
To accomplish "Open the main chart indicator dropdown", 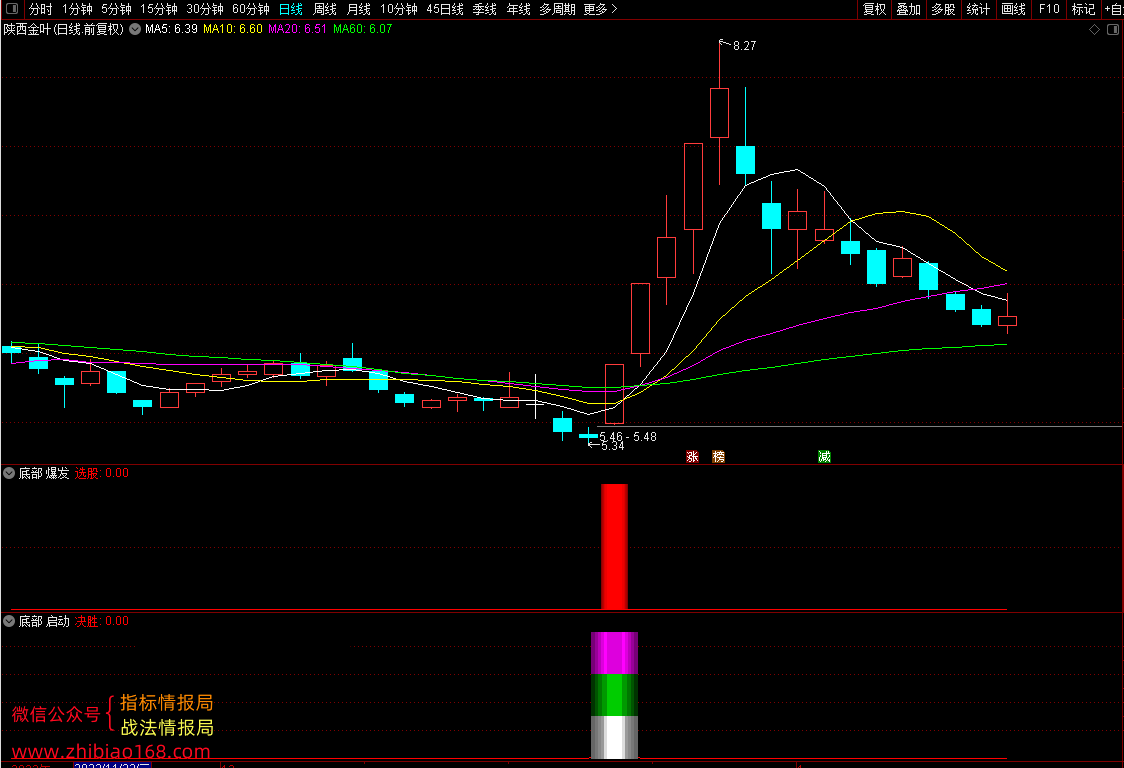I will click(135, 29).
